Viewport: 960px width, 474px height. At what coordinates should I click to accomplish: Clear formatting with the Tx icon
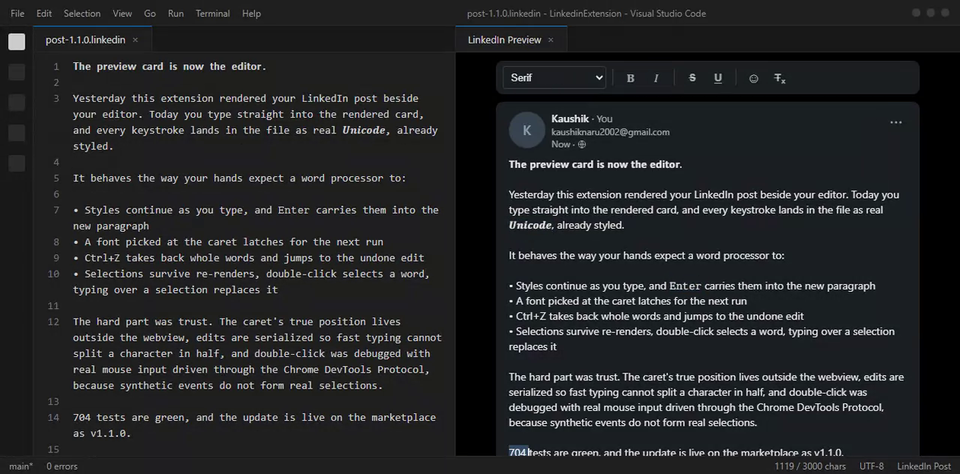pos(779,78)
